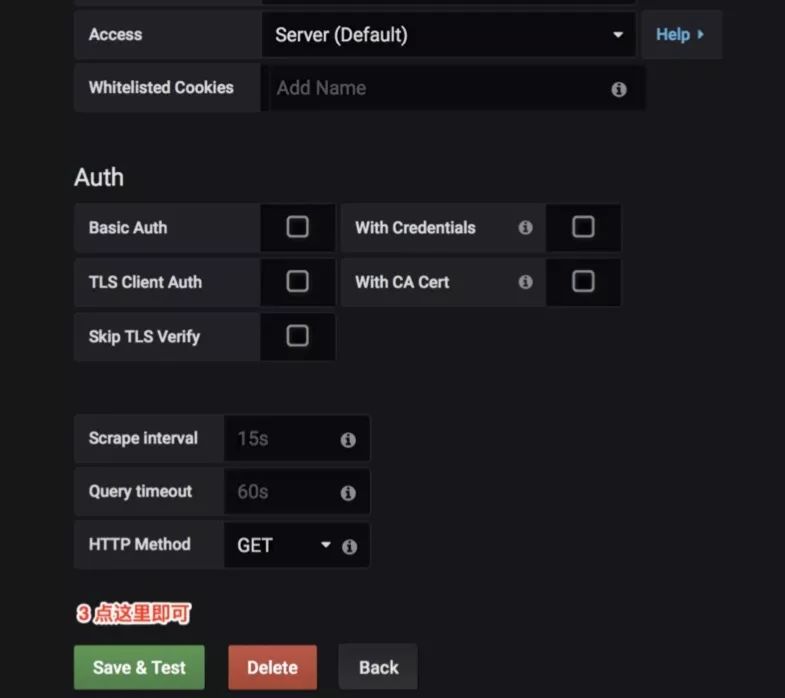Toggle the TLS Client Auth checkbox
Image resolution: width=785 pixels, height=698 pixels.
[297, 281]
